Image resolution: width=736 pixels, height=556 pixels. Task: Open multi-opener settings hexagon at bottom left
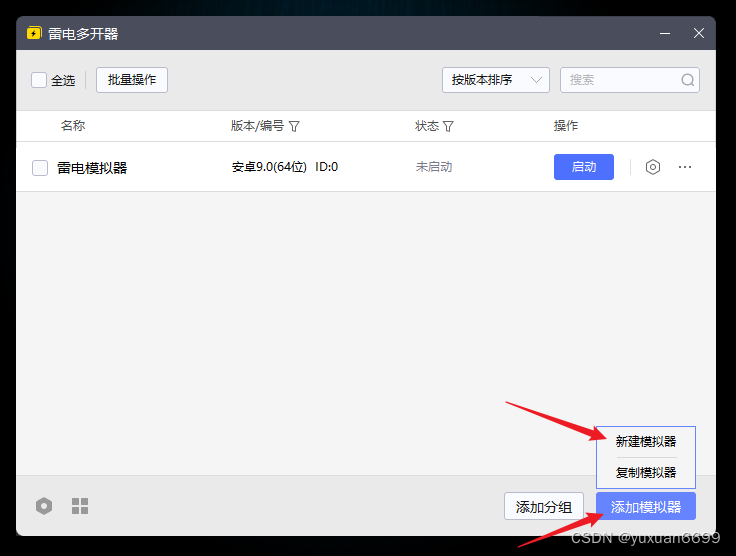(44, 506)
